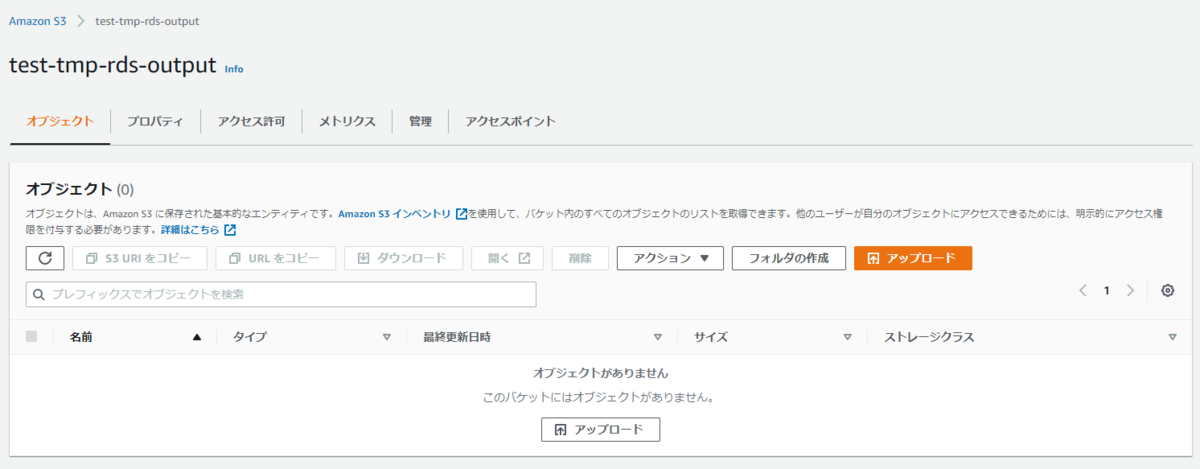
Task: Click the S3 URI をコピー button
Action: [x=140, y=258]
